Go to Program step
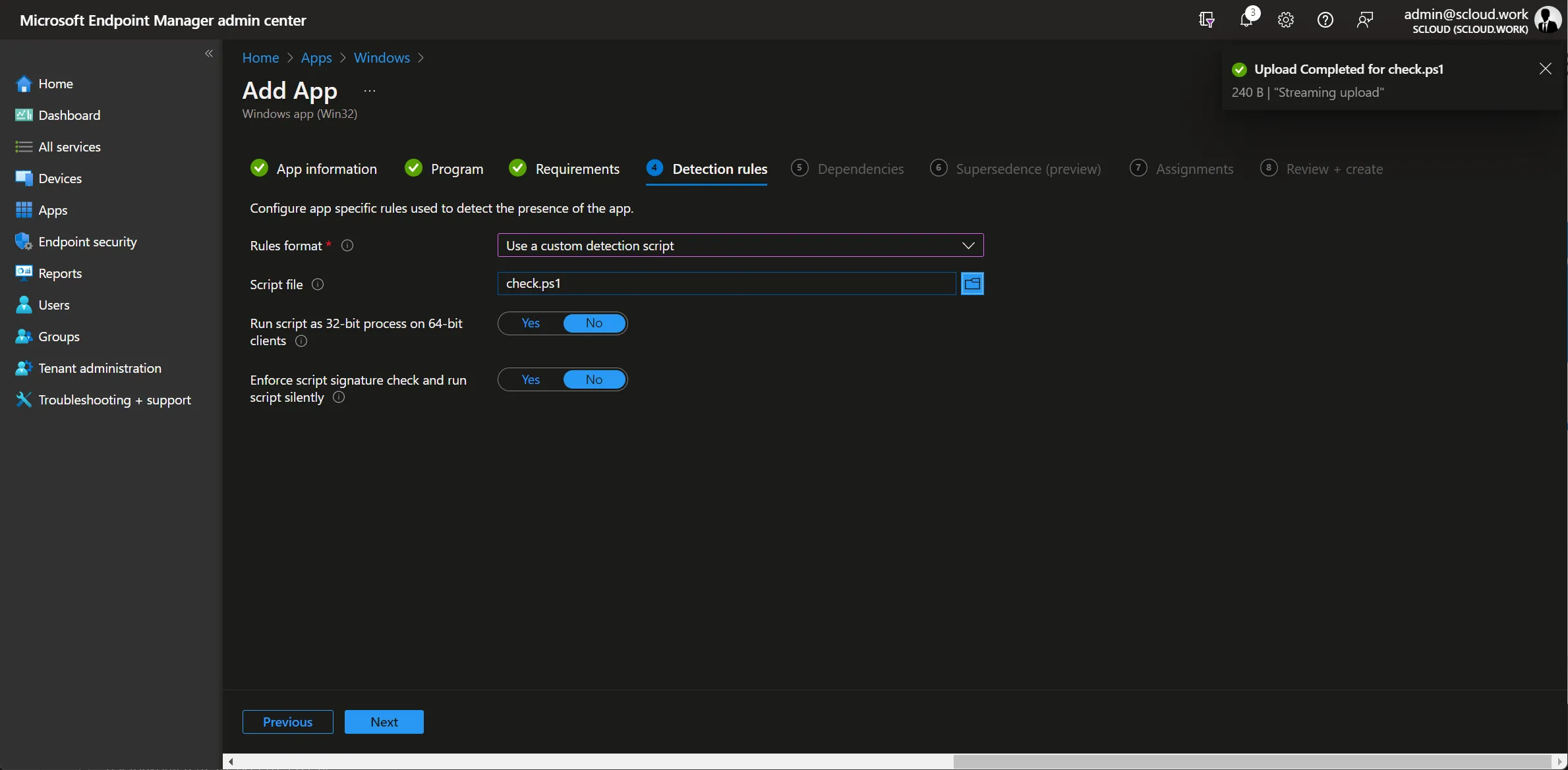1568x770 pixels. pos(444,169)
